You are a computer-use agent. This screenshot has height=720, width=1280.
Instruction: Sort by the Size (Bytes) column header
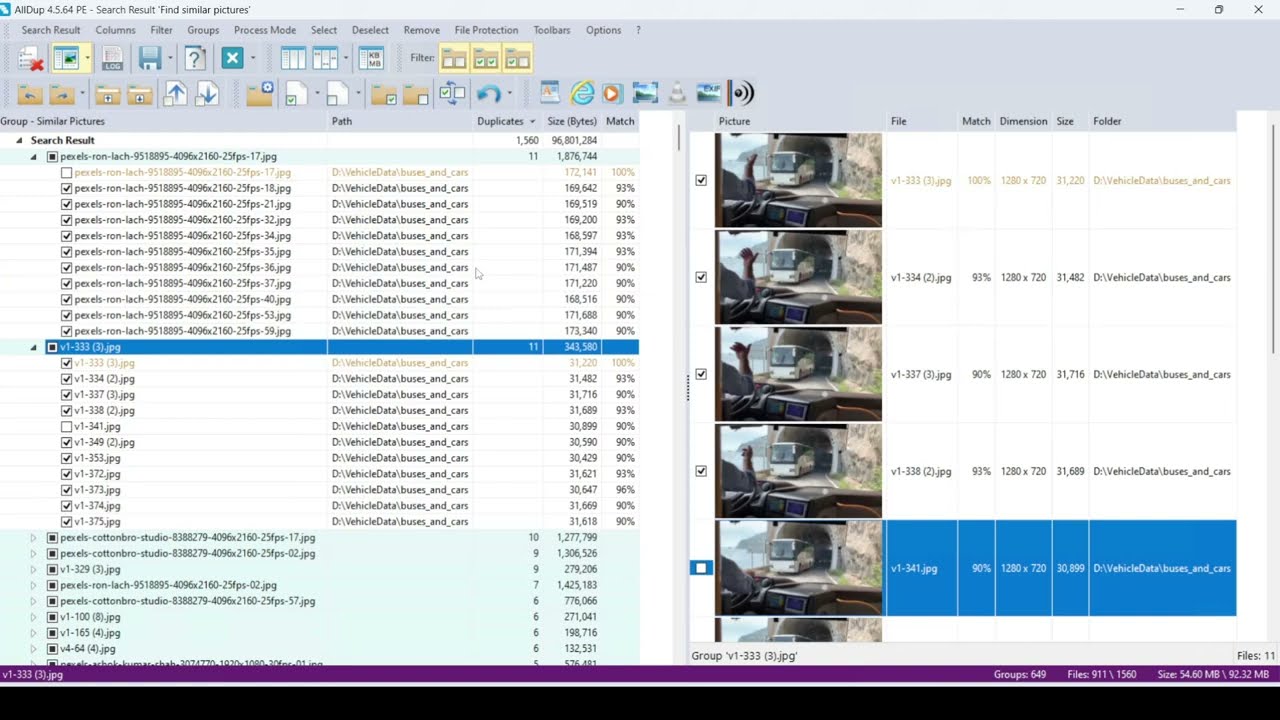point(571,121)
